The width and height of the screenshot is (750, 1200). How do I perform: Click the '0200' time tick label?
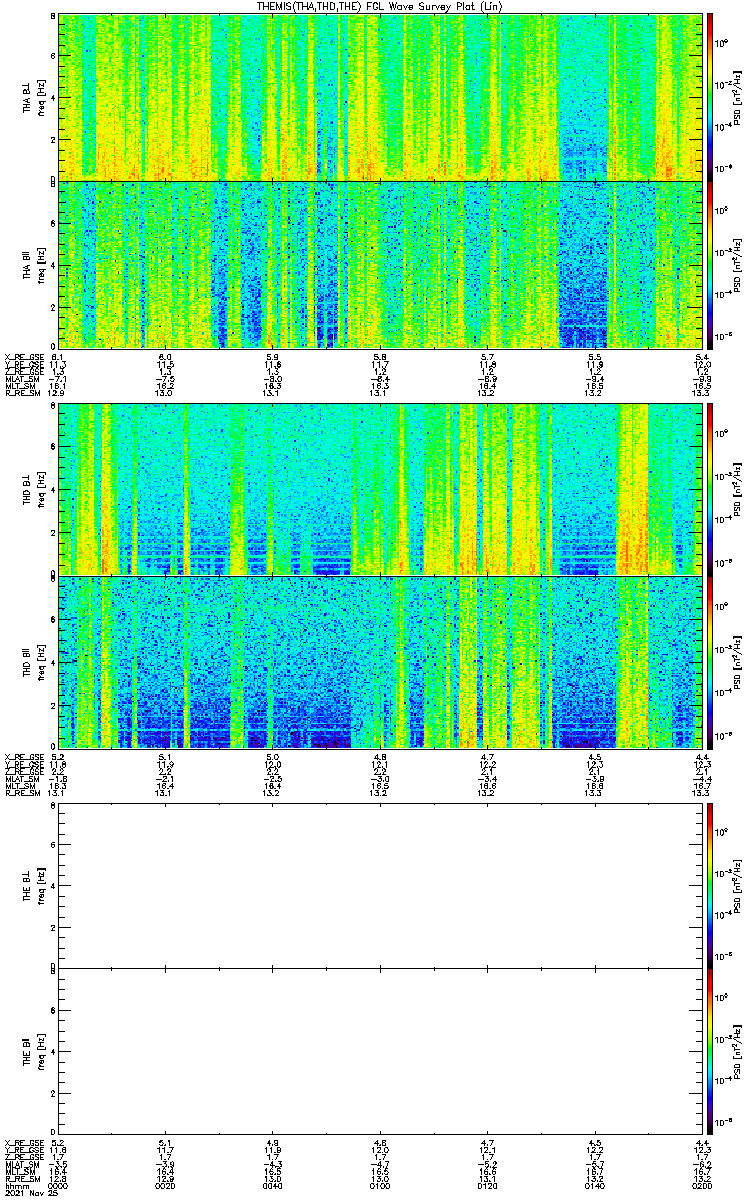(x=700, y=1186)
